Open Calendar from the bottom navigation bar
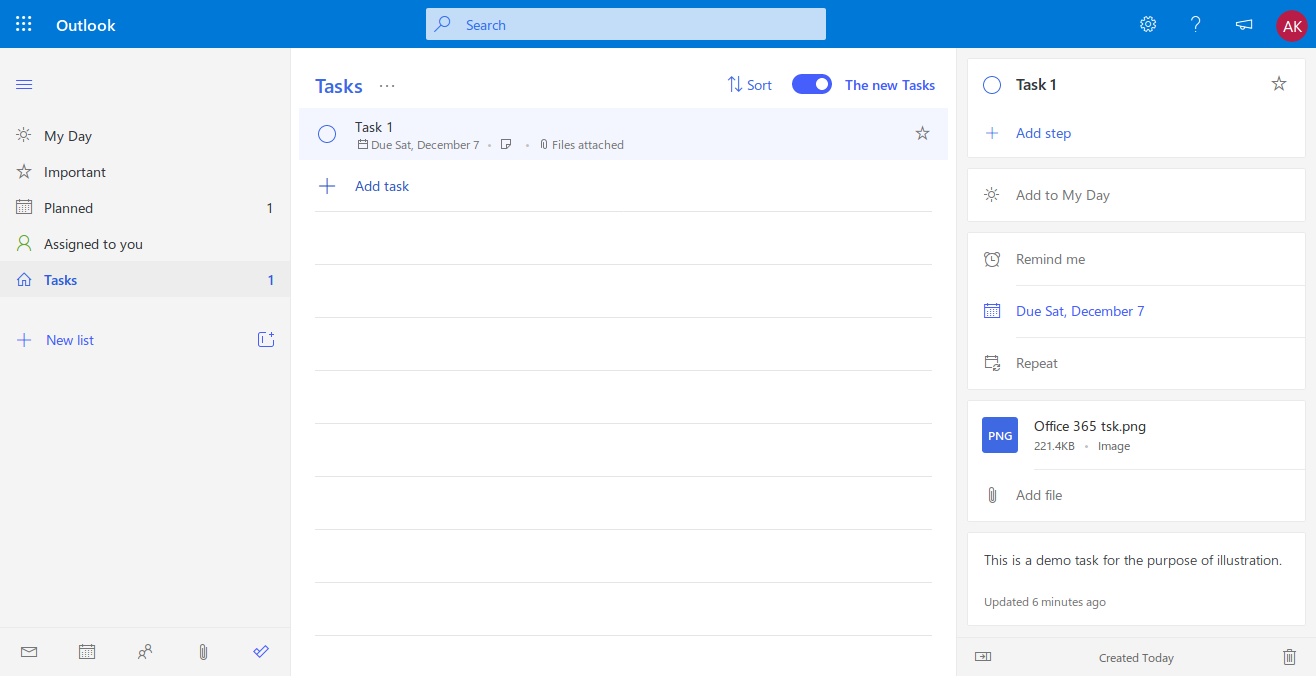 point(87,652)
